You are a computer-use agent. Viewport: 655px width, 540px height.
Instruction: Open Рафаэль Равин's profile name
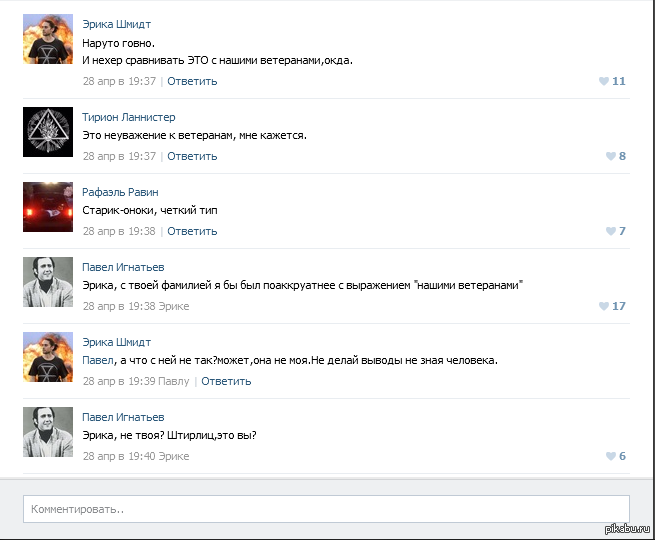point(120,192)
